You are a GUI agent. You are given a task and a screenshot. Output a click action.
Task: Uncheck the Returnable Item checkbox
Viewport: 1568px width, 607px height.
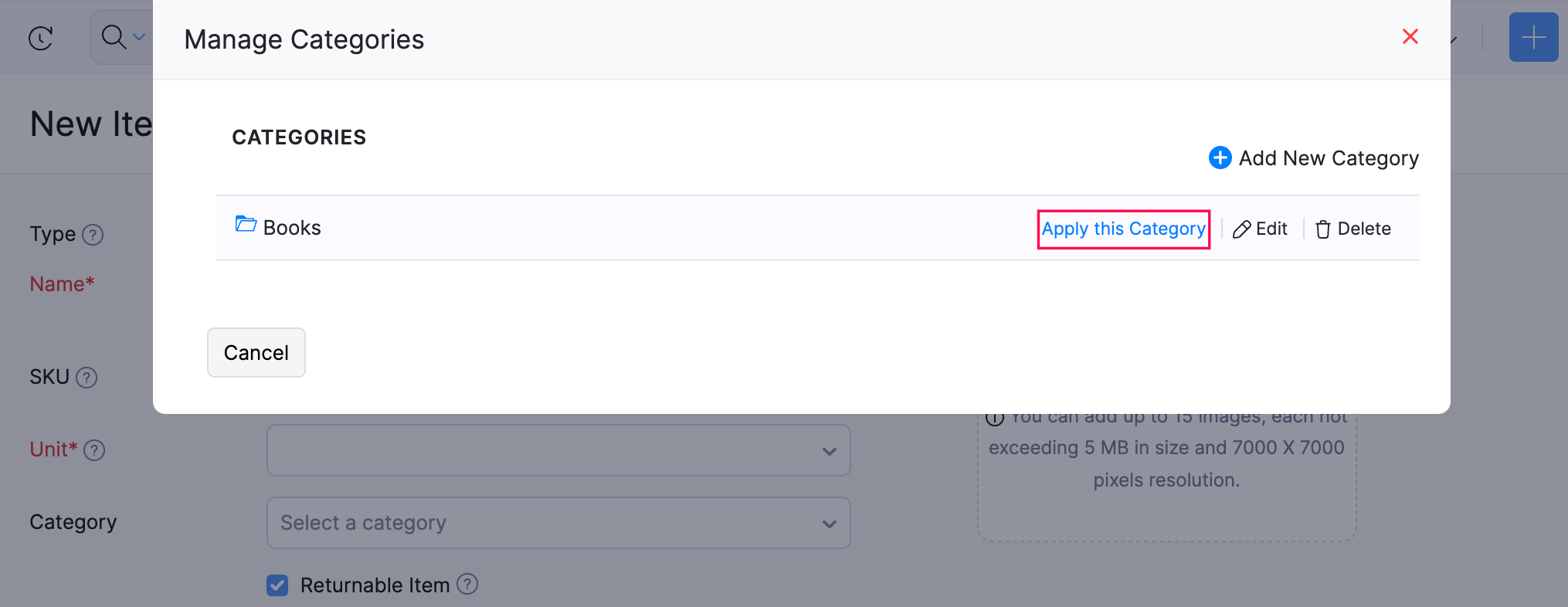277,585
